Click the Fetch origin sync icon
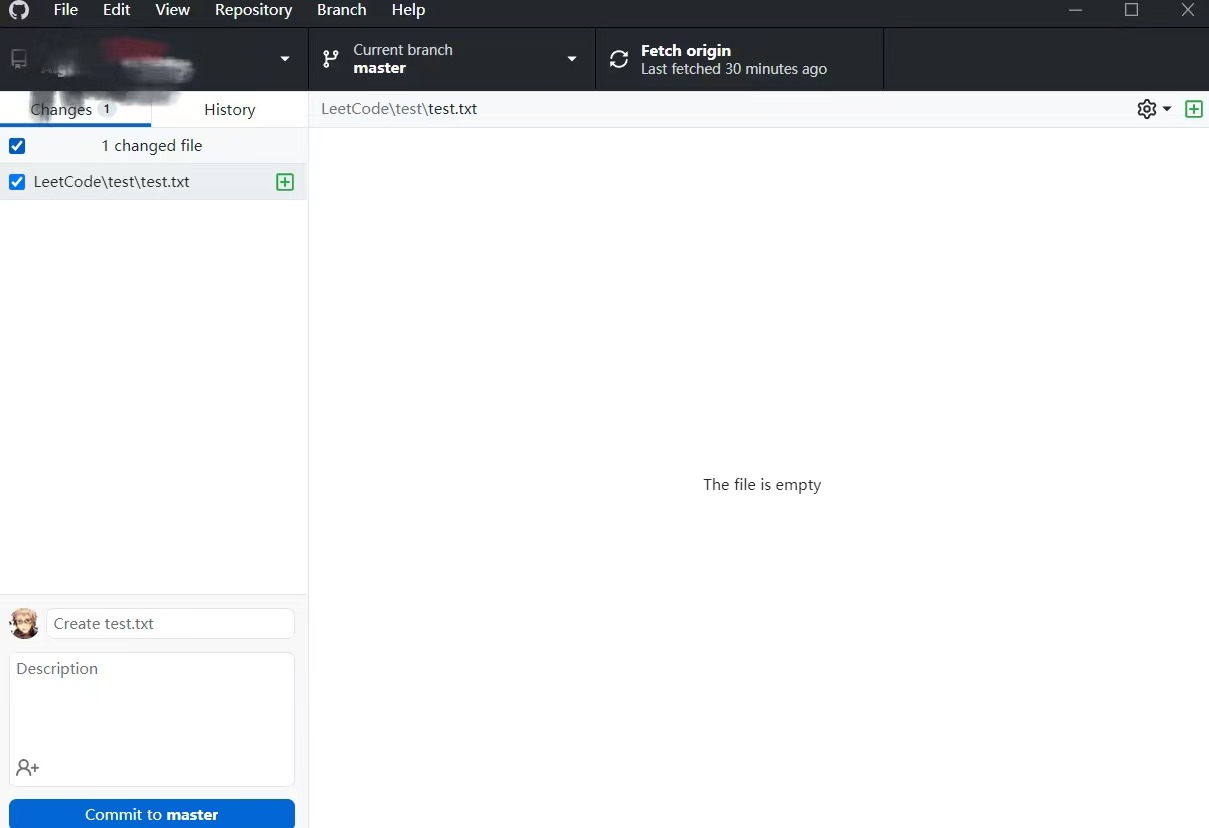The image size is (1209, 828). click(x=618, y=58)
